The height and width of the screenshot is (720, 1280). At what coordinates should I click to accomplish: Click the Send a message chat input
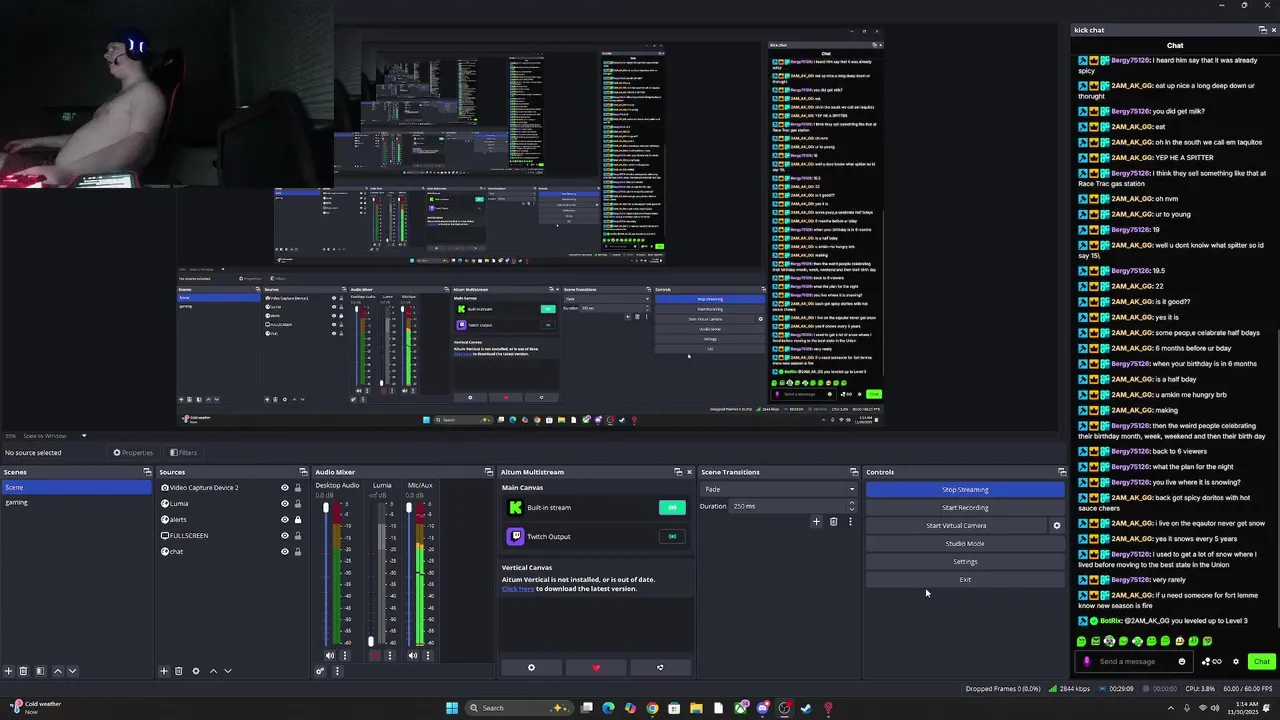(x=1134, y=661)
